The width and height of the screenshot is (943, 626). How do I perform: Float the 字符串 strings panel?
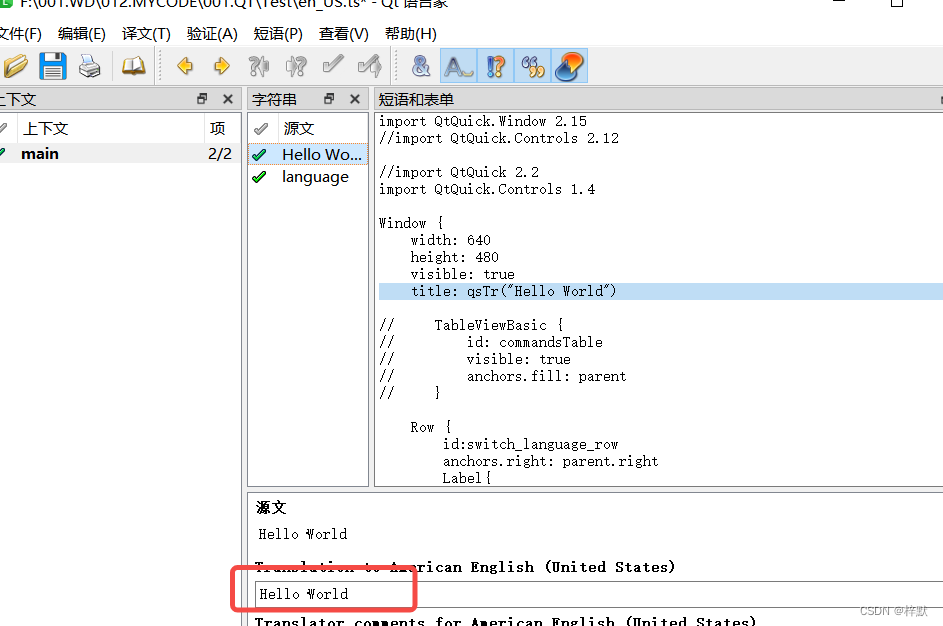point(329,99)
